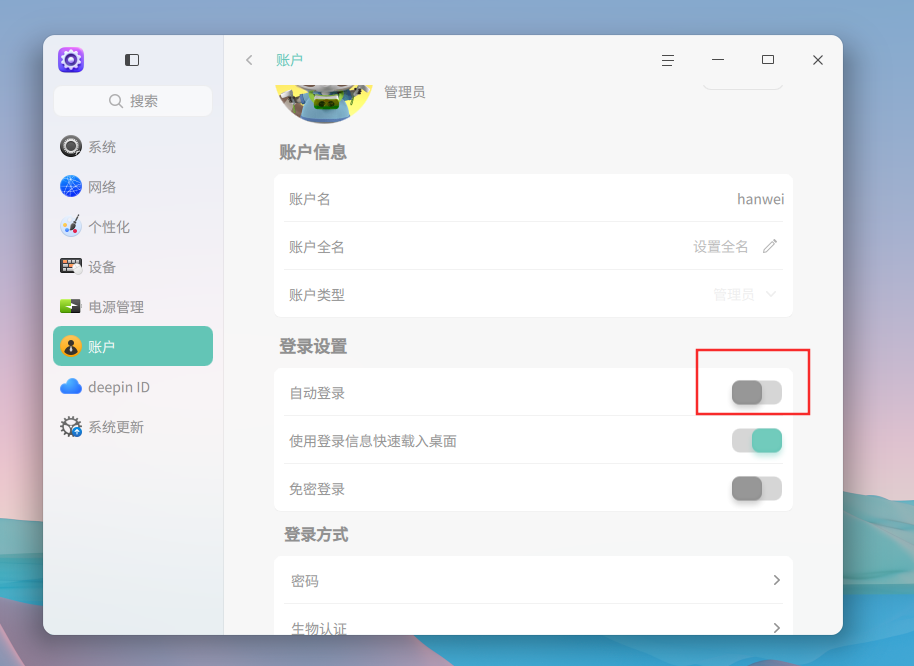Screen dimensions: 914x666
Task: Focus the 搜索 search field
Action: 133,101
